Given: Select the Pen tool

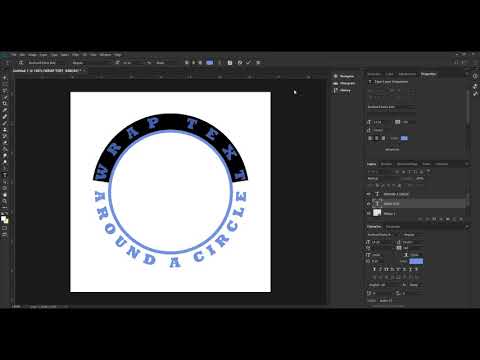Looking at the screenshot, I should coord(5,169).
